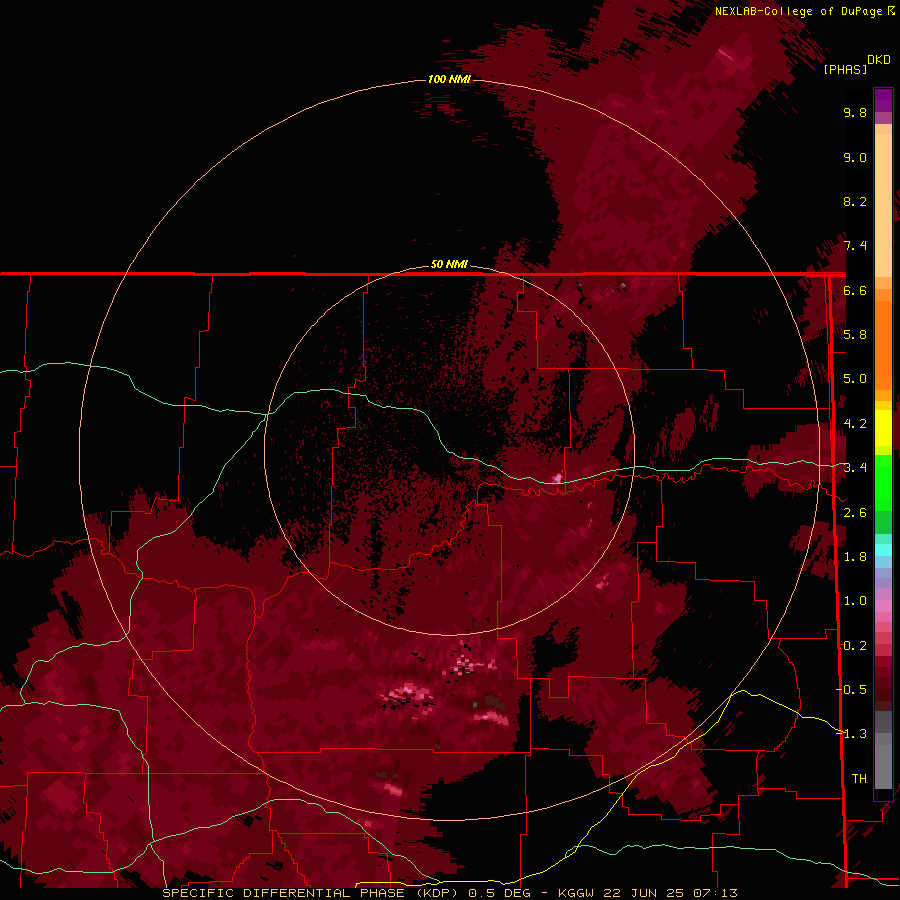This screenshot has width=900, height=900.
Task: Click the 4.2 value on the color scale
Action: pyautogui.click(x=855, y=424)
